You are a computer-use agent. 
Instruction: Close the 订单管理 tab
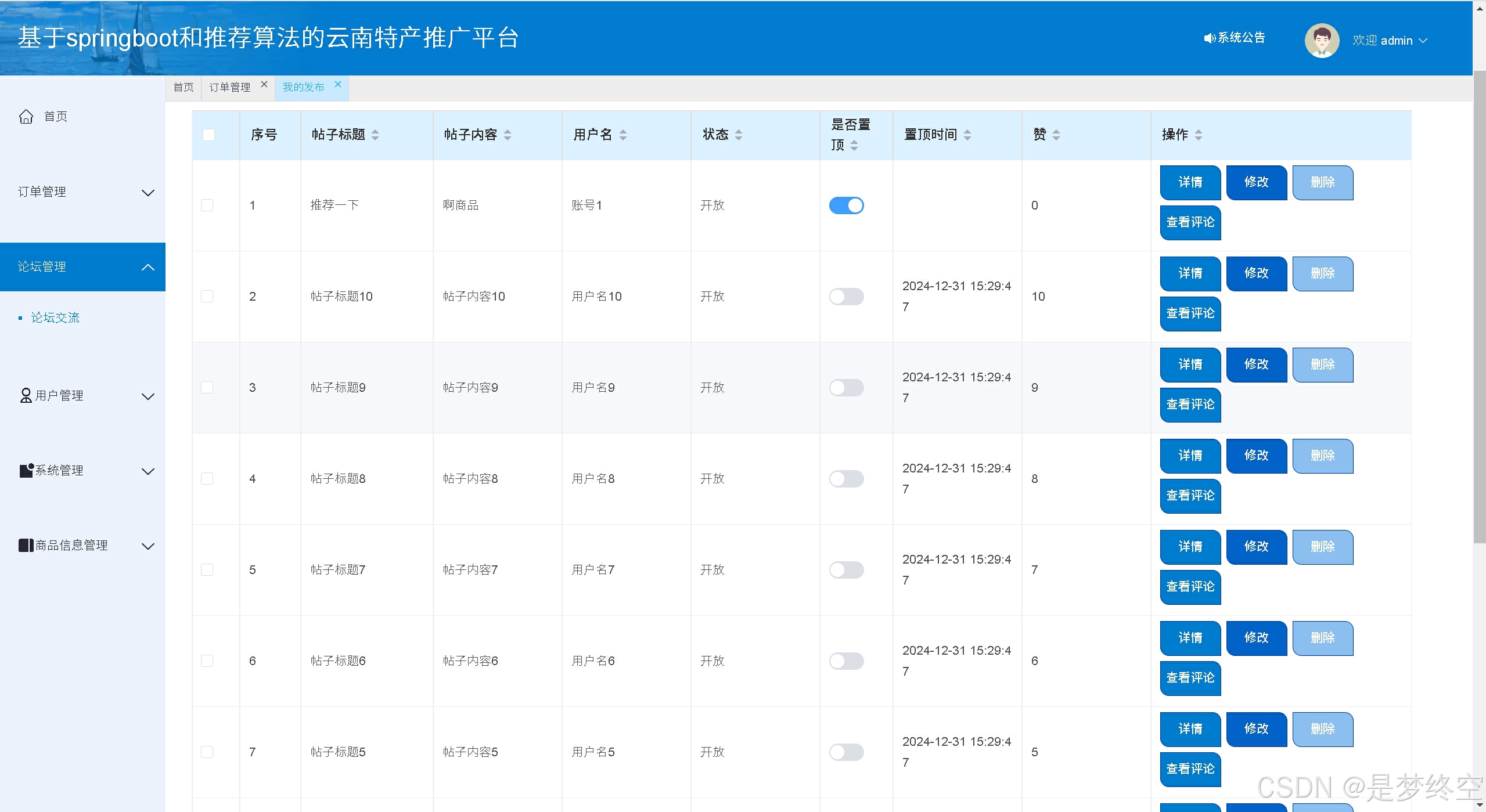point(264,85)
